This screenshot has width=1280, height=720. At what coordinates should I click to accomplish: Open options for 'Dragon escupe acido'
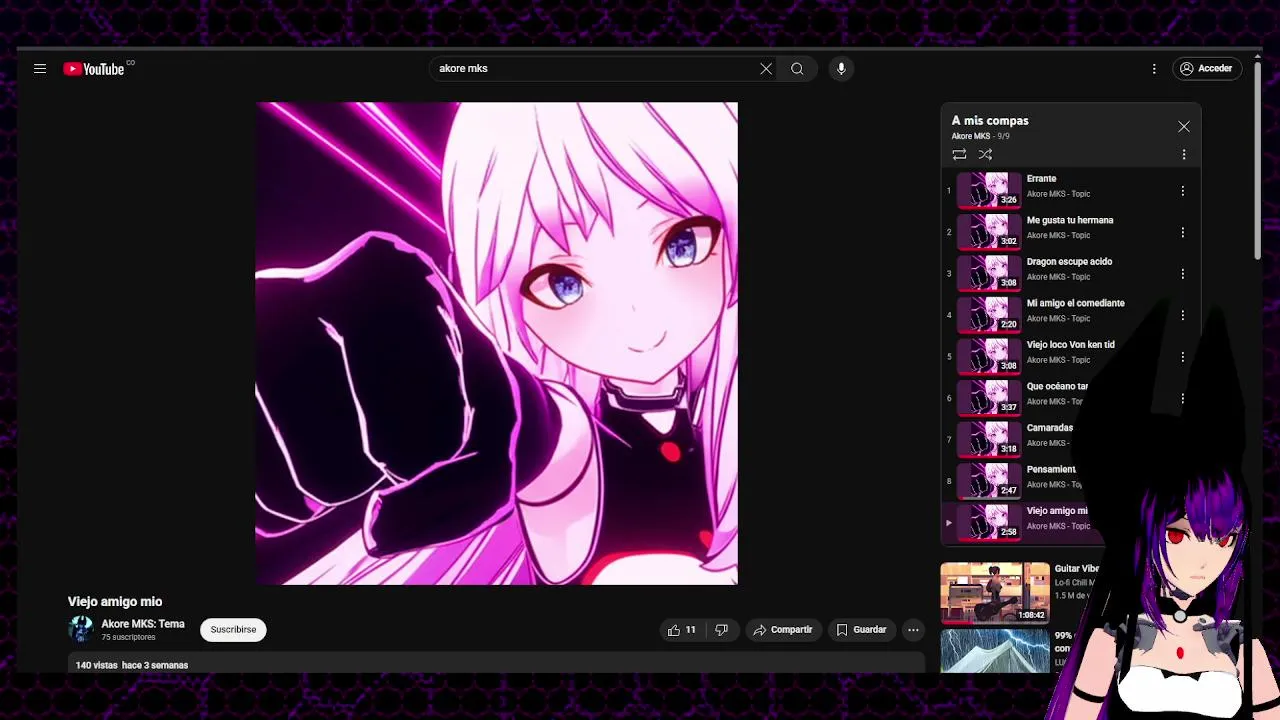click(1182, 274)
